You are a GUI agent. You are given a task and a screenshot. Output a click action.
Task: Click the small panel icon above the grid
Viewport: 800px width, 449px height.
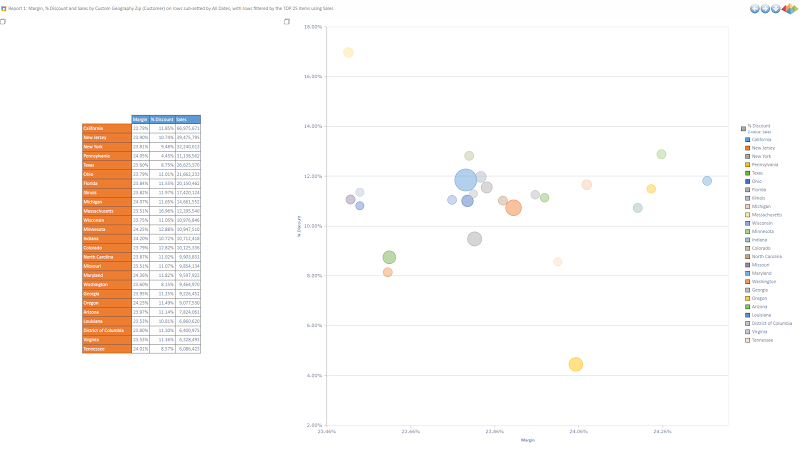point(3,21)
